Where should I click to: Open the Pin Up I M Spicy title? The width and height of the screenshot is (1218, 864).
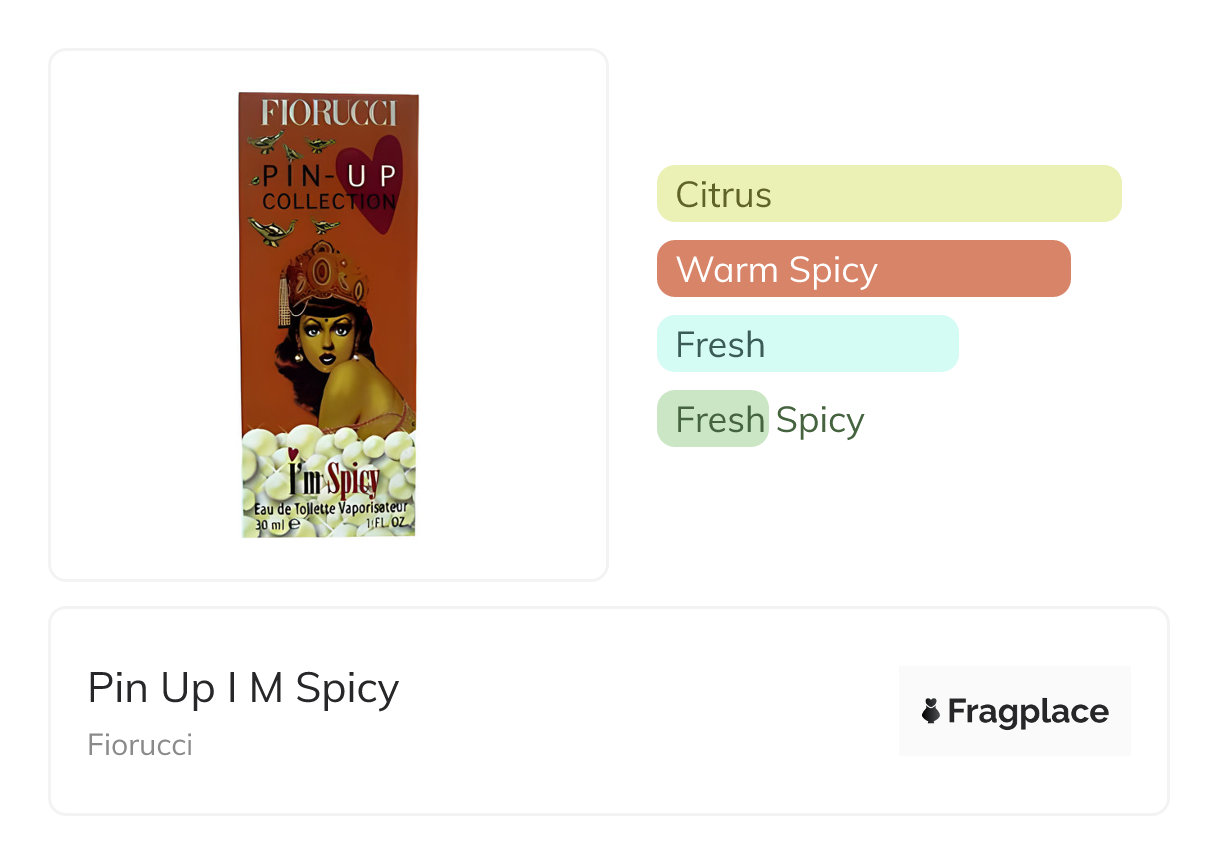[x=243, y=688]
